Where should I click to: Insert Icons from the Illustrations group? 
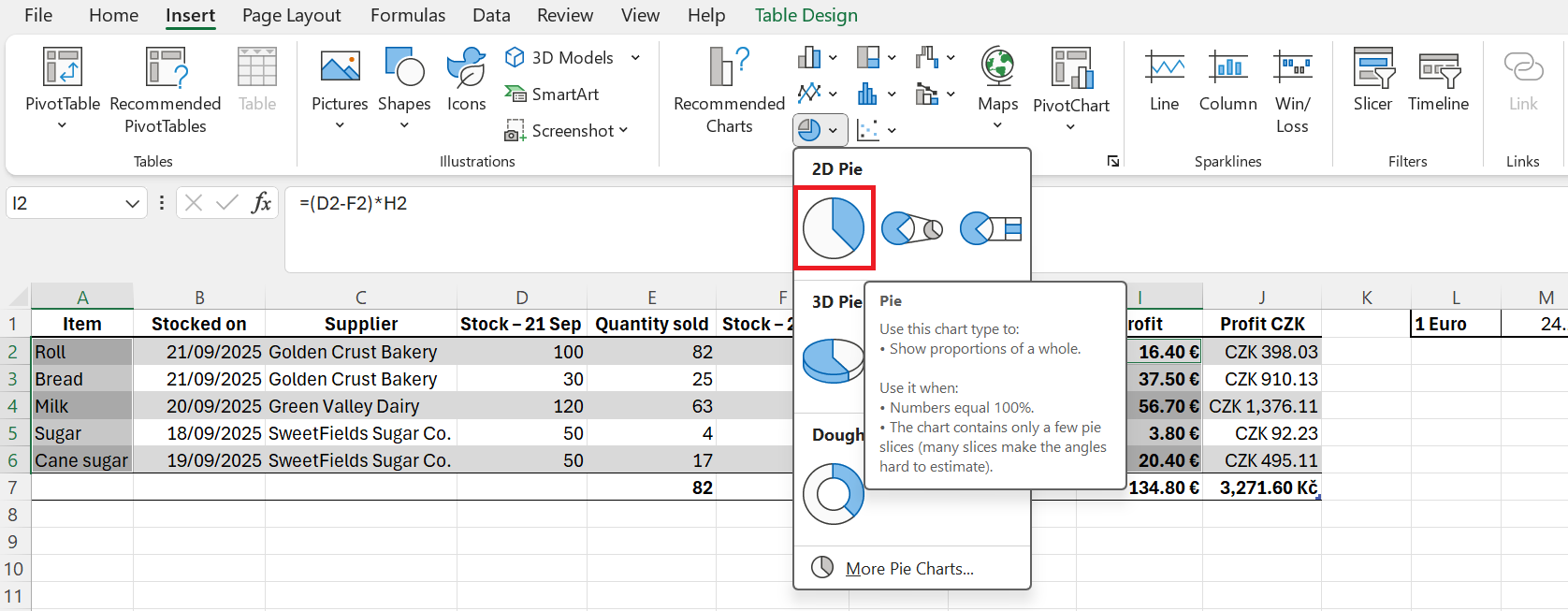466,80
